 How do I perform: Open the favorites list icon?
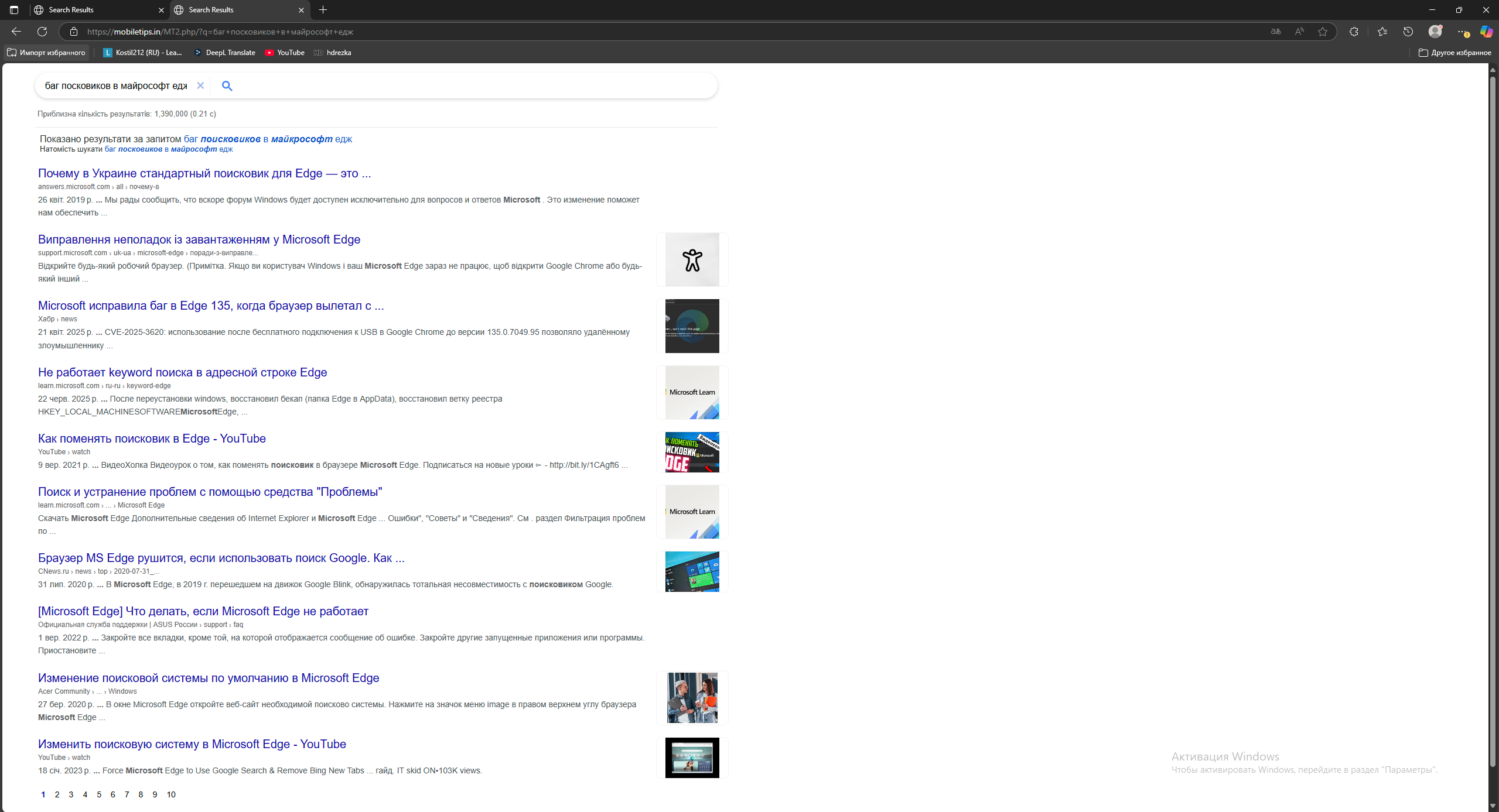point(1382,32)
